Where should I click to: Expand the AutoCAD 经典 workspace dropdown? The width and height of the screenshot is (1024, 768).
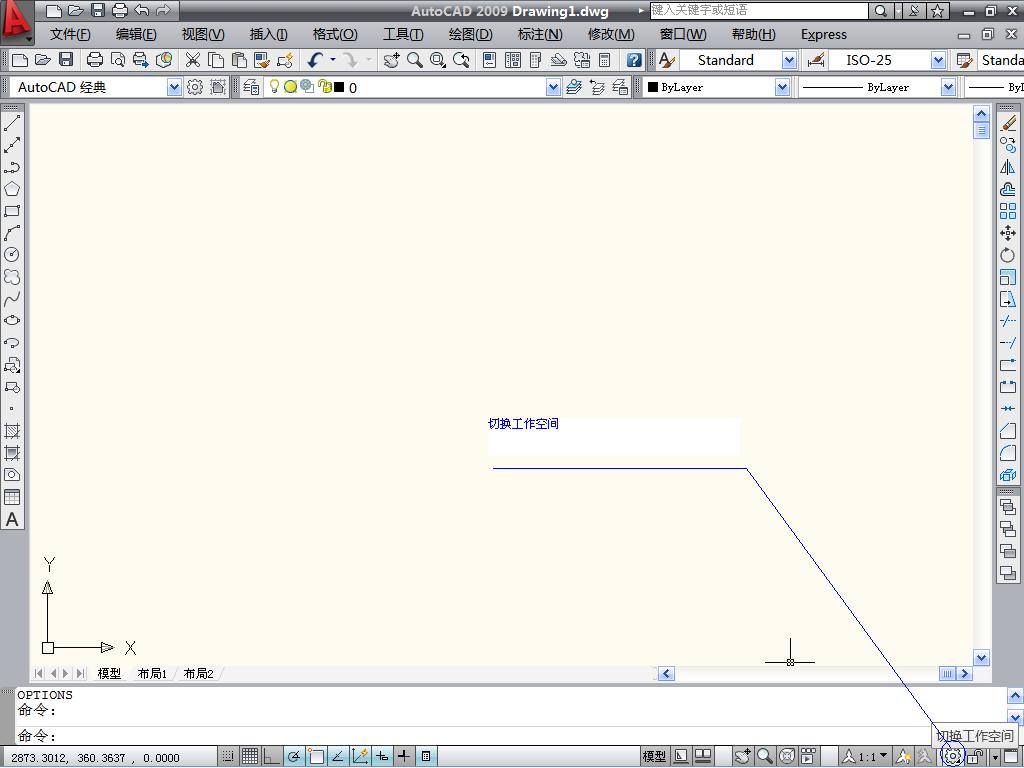(174, 87)
